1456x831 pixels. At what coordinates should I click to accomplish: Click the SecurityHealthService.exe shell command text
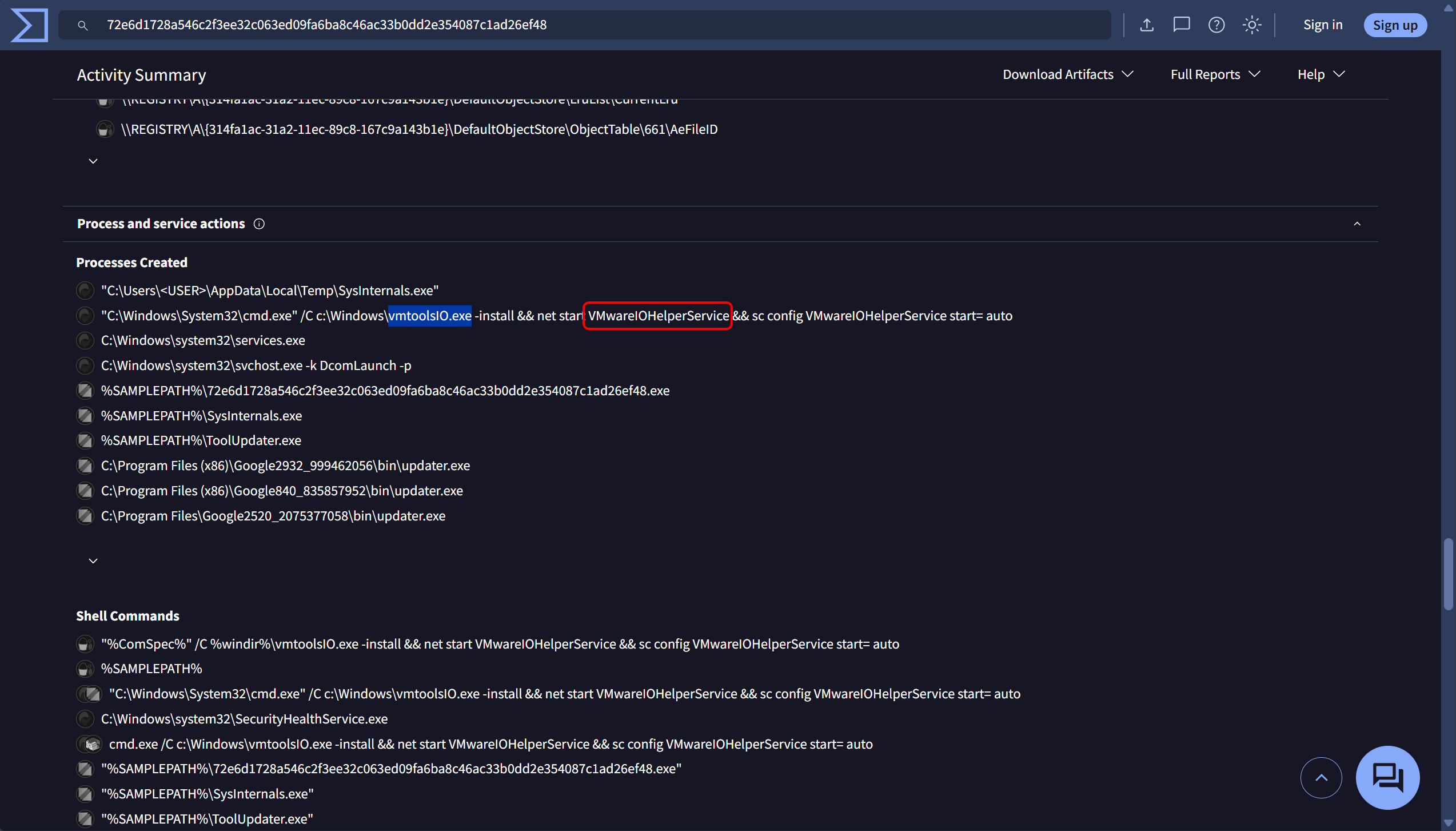click(244, 719)
